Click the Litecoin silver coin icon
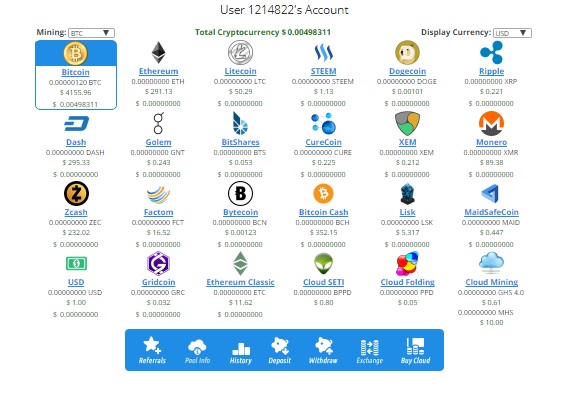Image resolution: width=582 pixels, height=402 pixels. 241,52
